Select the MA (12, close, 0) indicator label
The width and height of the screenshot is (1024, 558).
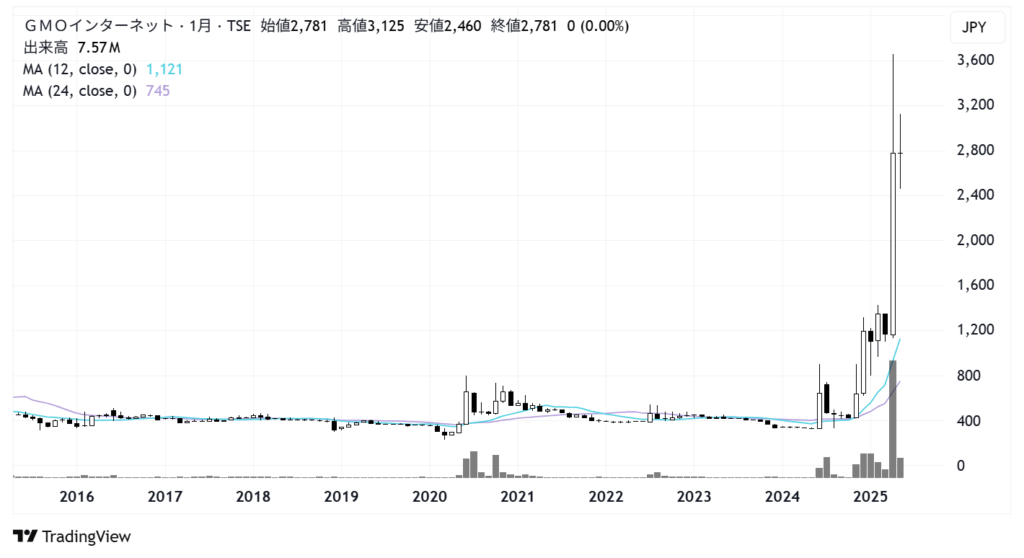(80, 69)
